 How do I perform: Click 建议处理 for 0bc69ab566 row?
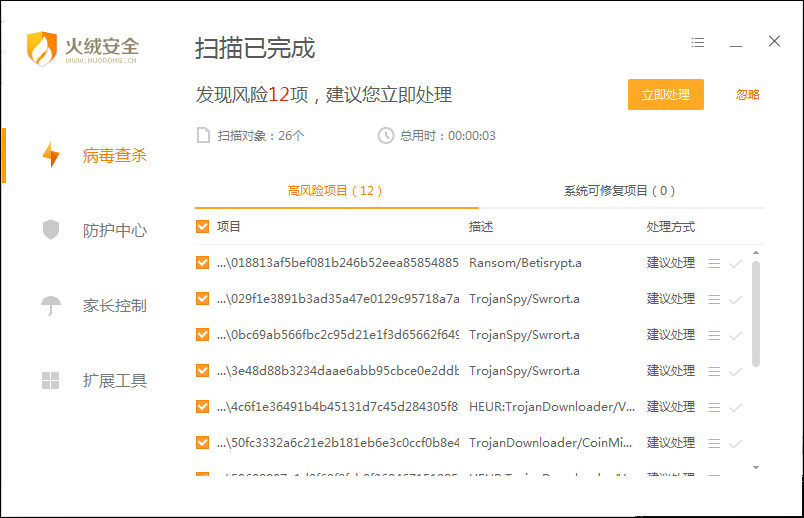tap(671, 334)
